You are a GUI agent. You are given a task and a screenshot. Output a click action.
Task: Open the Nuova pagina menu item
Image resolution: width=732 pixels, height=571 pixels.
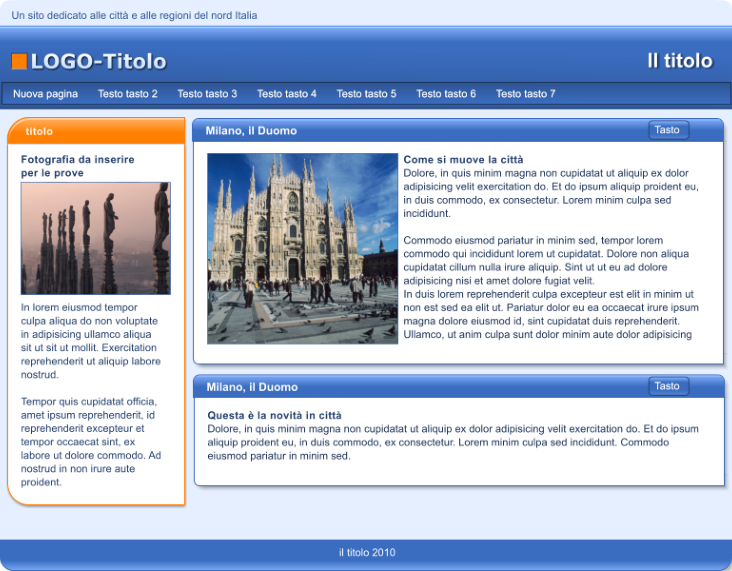45,94
